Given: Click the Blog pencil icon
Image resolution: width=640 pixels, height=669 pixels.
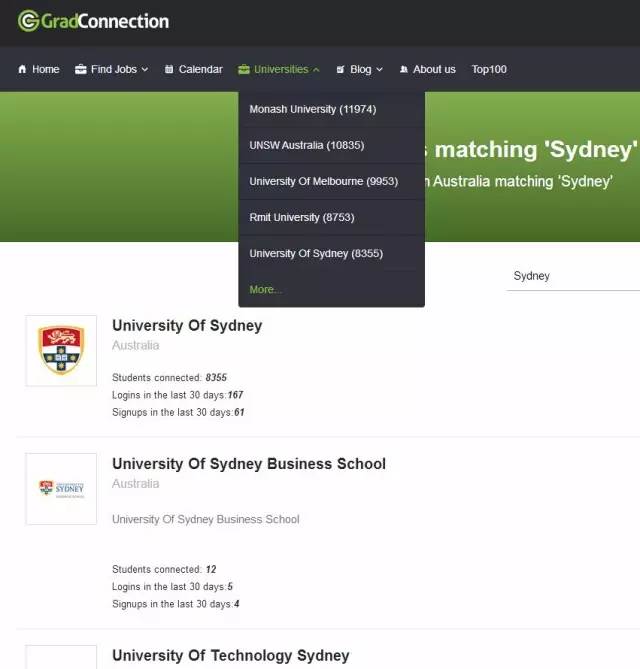Looking at the screenshot, I should (x=340, y=69).
